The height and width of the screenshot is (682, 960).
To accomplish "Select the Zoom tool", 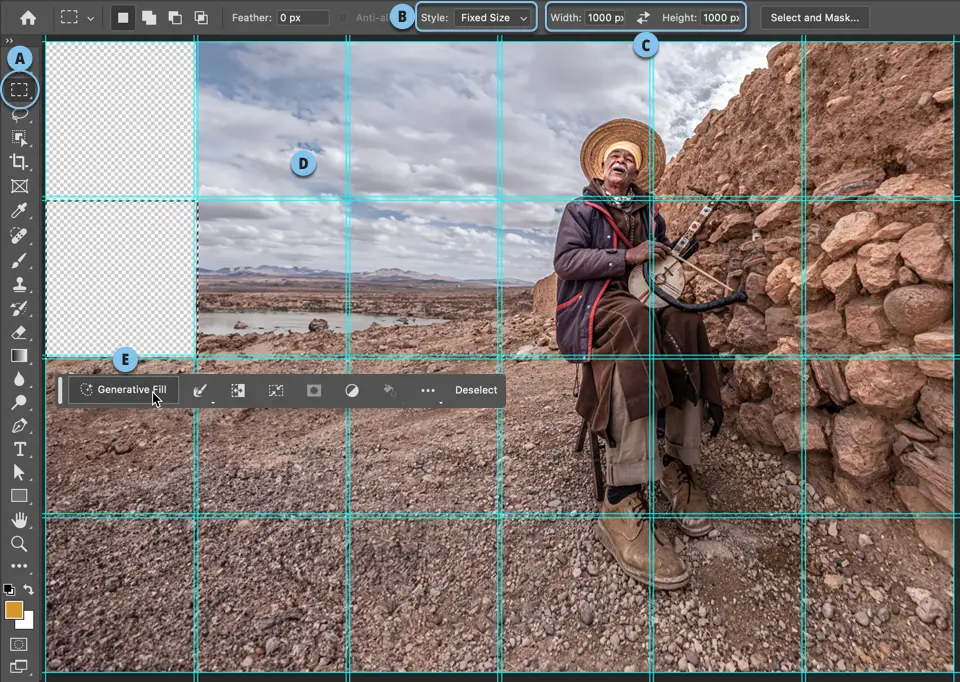I will [x=20, y=544].
